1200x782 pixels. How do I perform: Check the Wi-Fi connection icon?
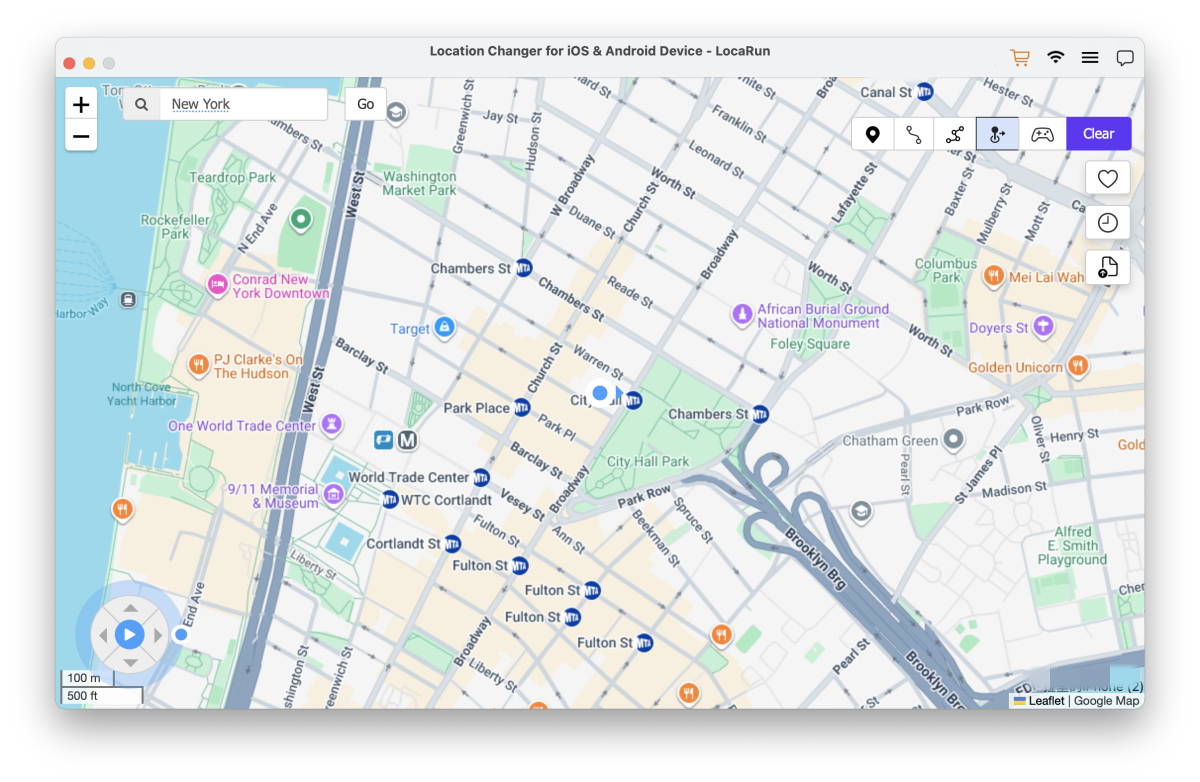click(1056, 58)
